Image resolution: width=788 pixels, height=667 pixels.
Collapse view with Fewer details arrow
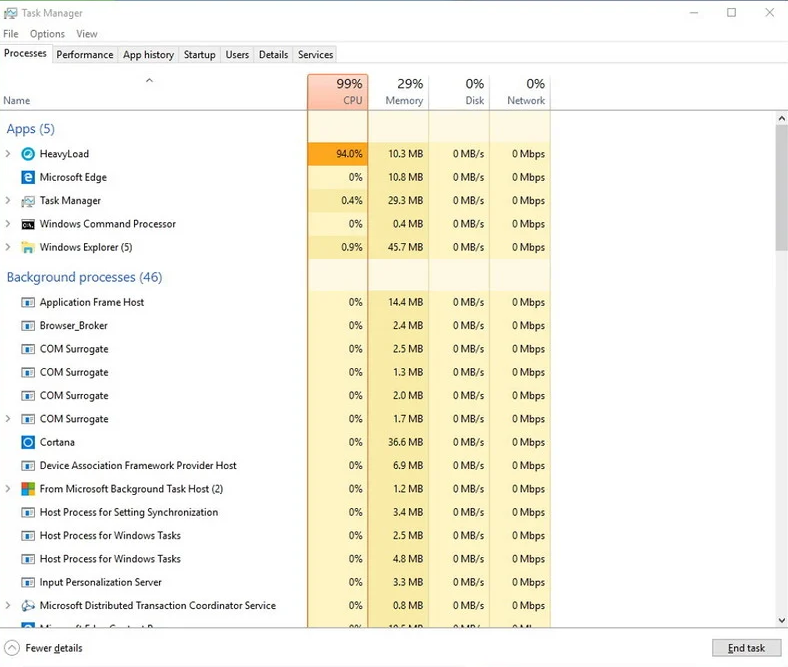12,648
